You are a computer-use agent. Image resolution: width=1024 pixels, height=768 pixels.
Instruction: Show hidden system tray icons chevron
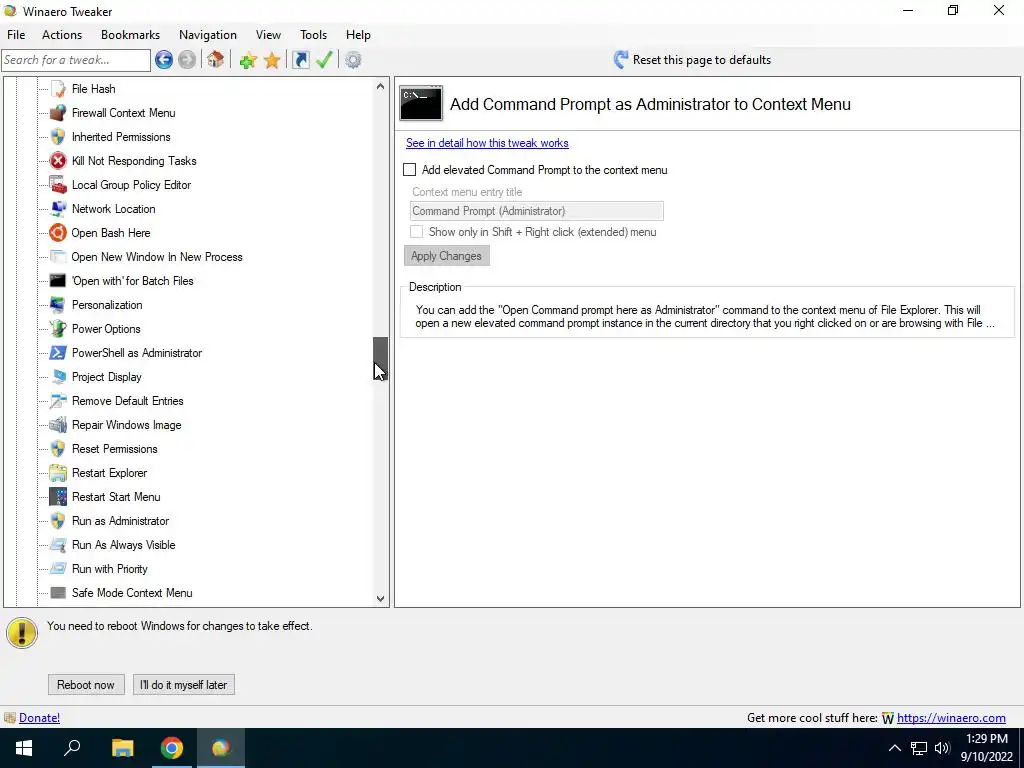pos(895,748)
